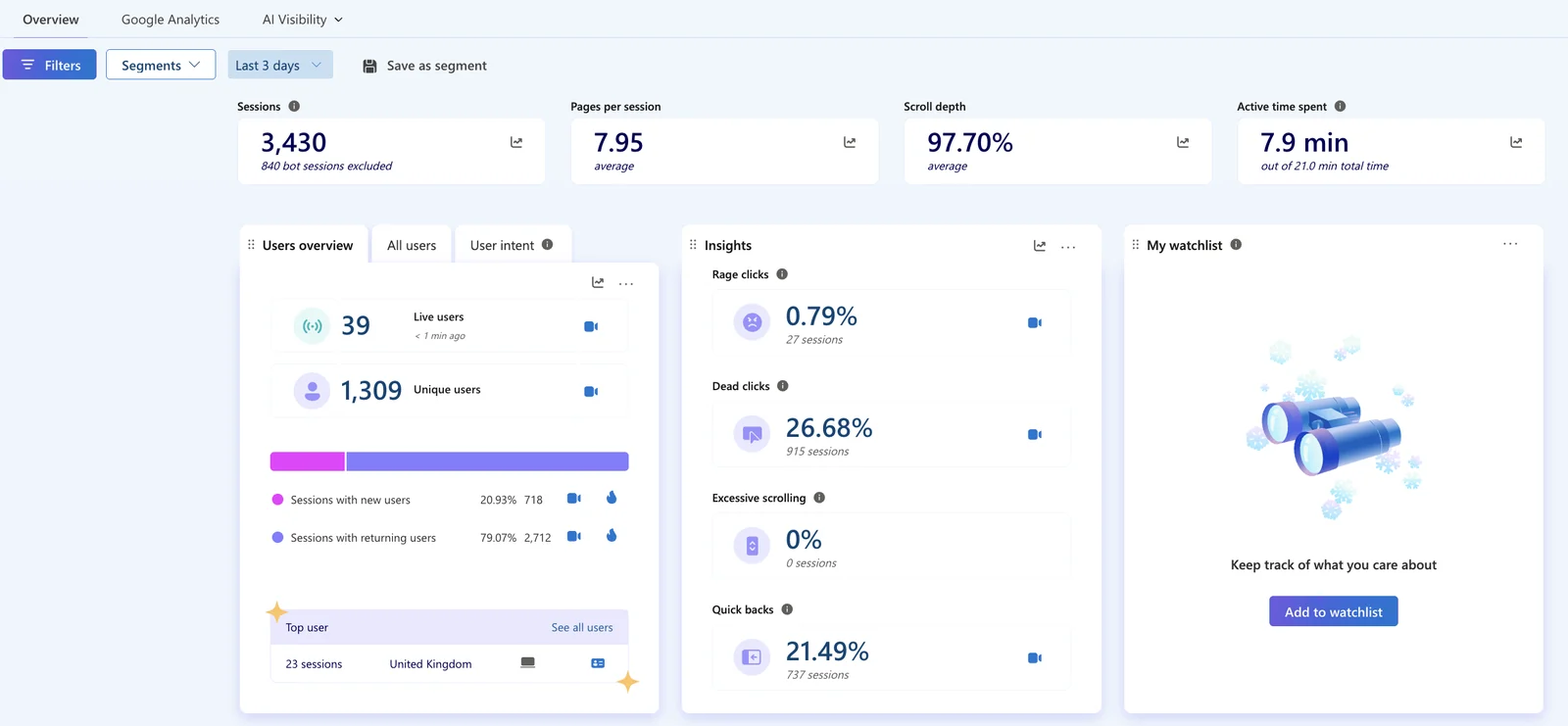The height and width of the screenshot is (726, 1568).
Task: Show info tooltip for Quick backs
Action: (787, 609)
